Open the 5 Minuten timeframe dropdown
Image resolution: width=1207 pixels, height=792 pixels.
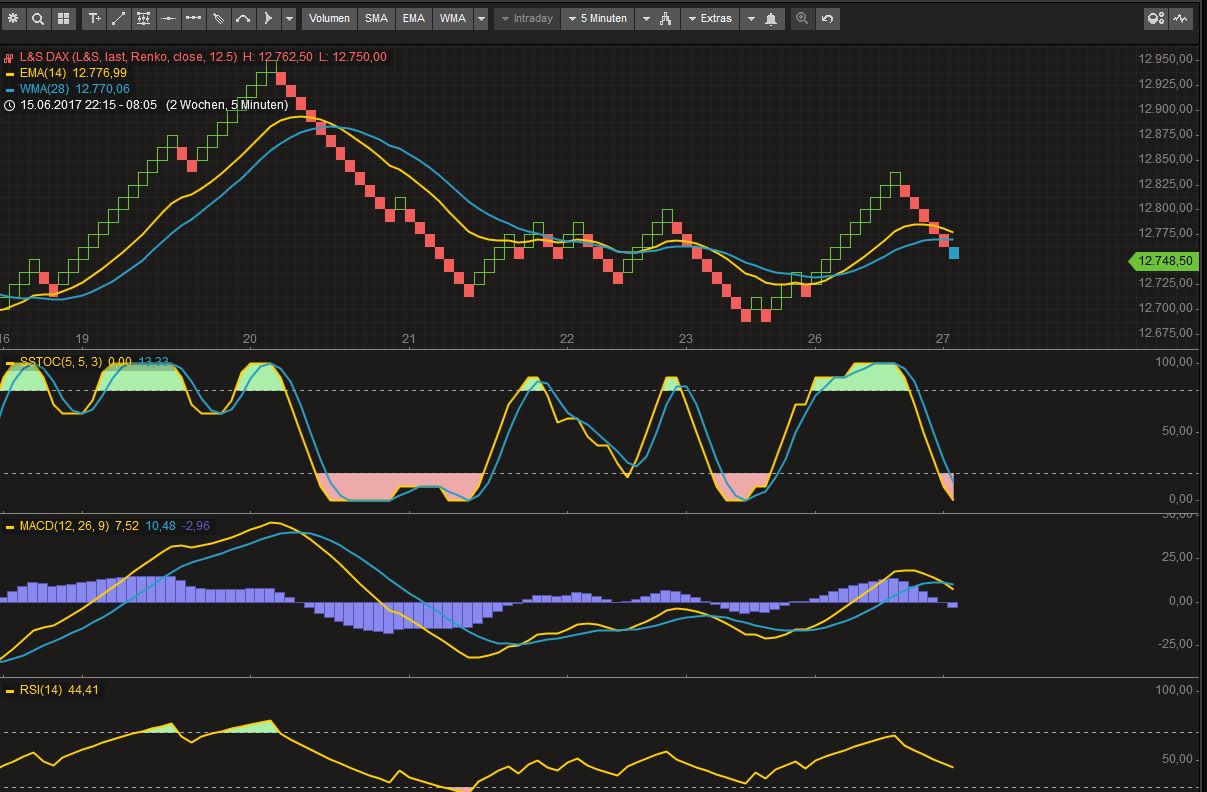(x=597, y=18)
